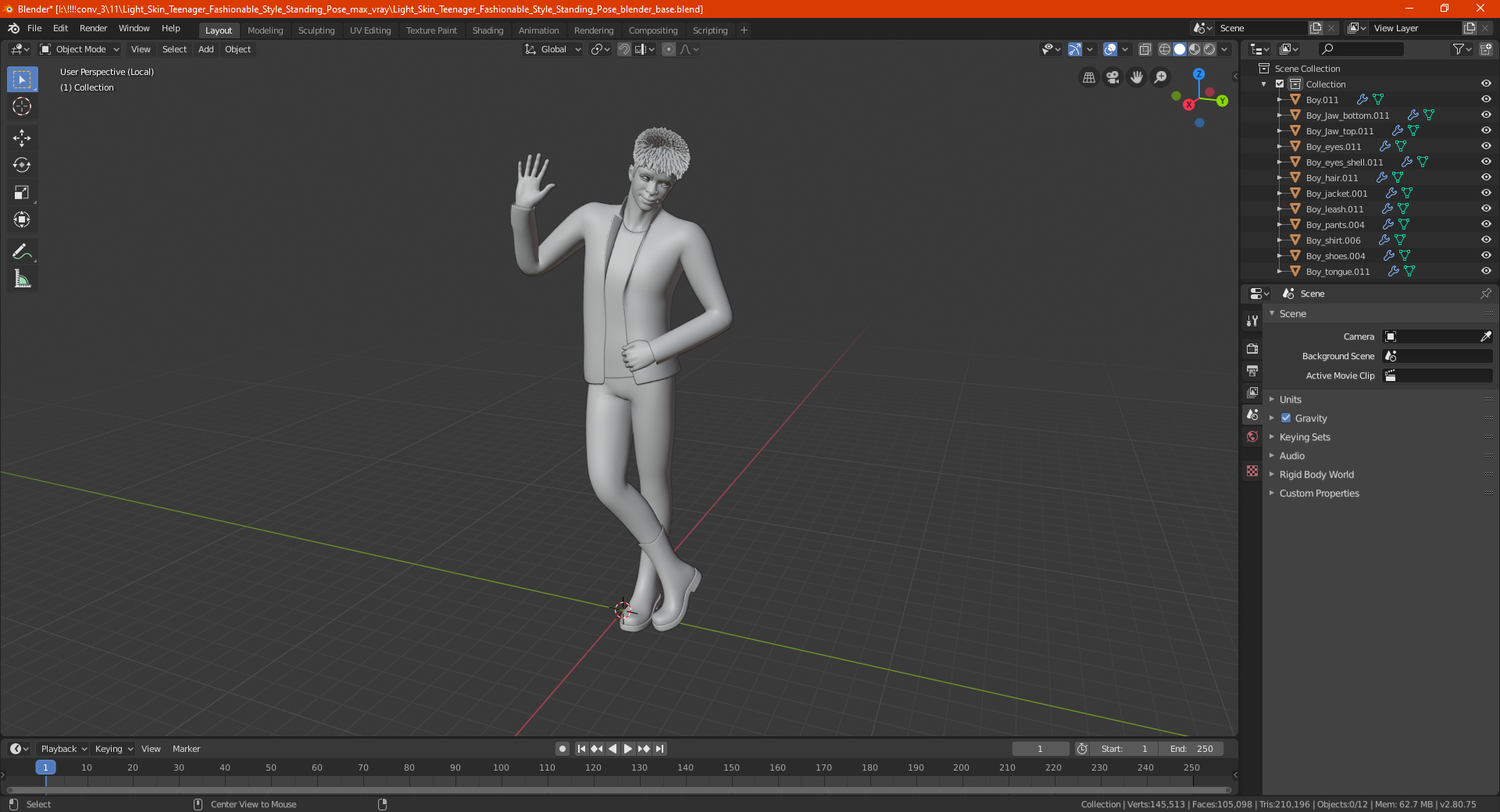Jump to the timeline end frame
The width and height of the screenshot is (1500, 812).
point(660,749)
